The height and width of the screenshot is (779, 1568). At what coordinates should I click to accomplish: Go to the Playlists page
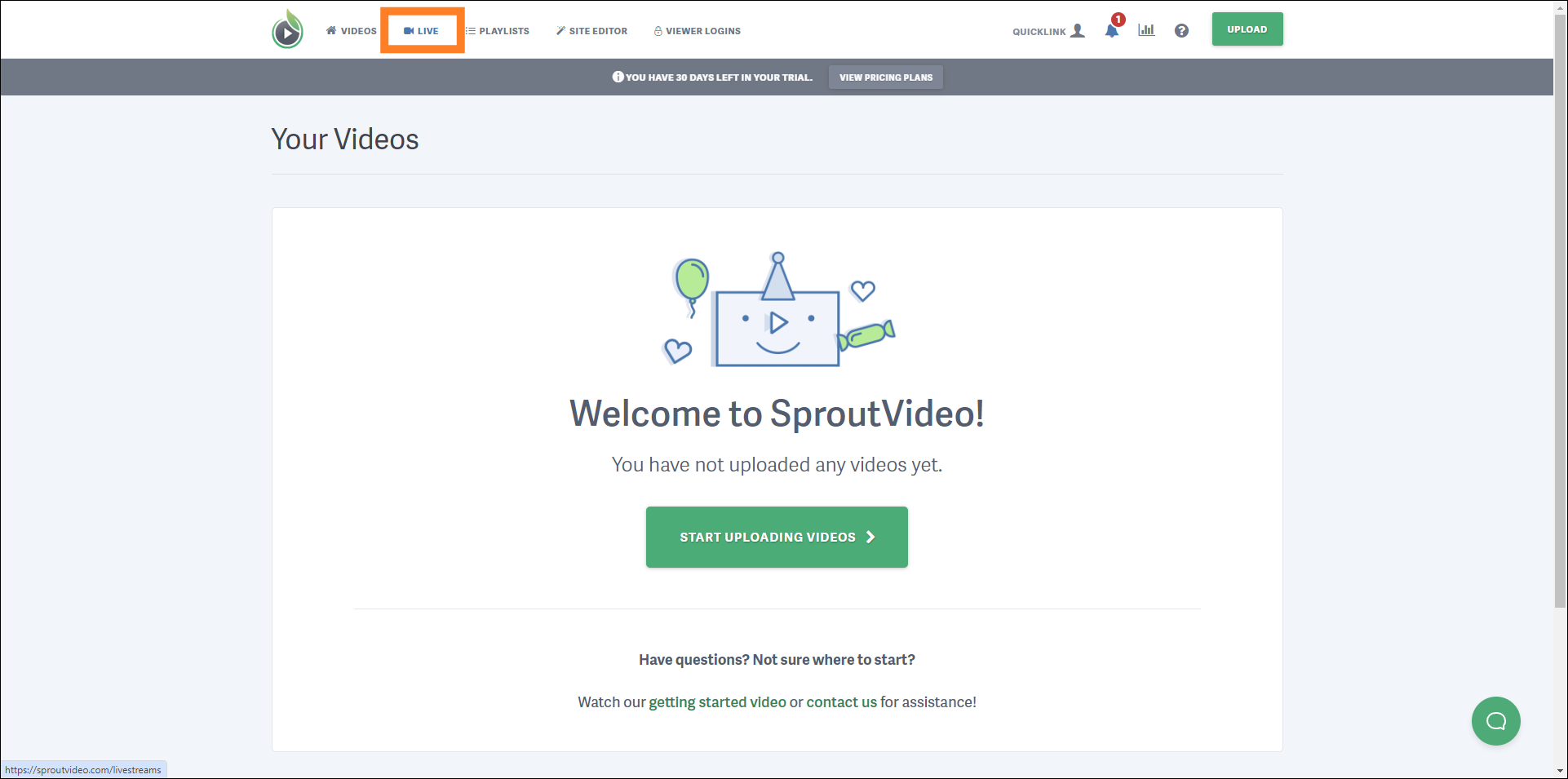pos(498,31)
